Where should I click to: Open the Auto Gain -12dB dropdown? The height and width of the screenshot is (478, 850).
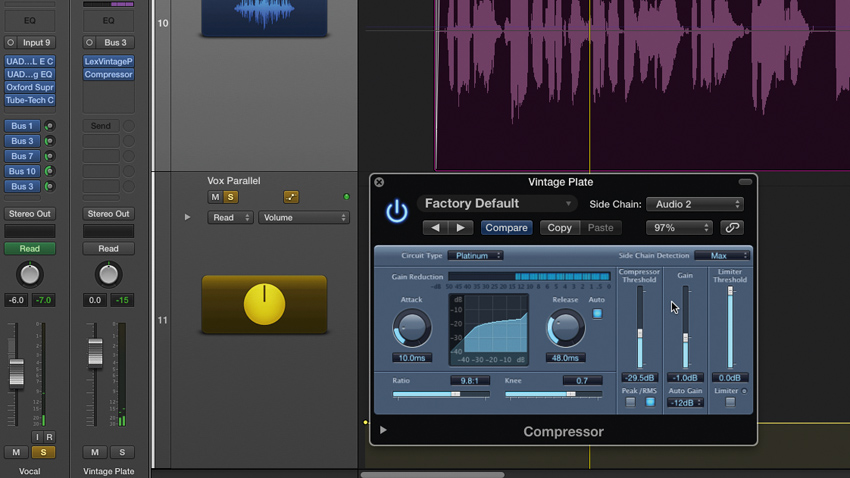685,403
